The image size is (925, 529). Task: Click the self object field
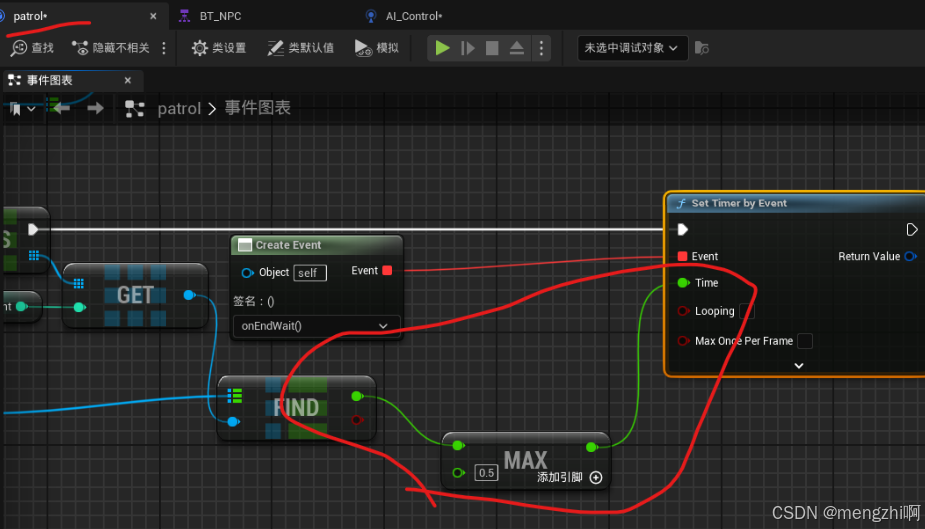point(310,272)
